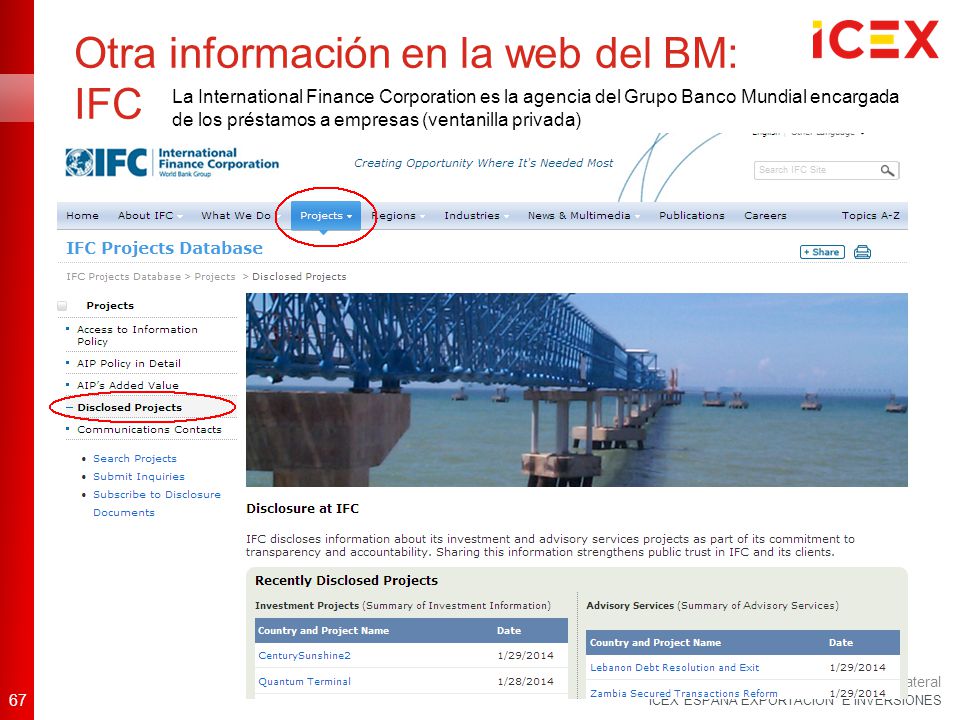Viewport: 960px width, 720px height.
Task: Collapse the Disclosed Projects item
Action: tap(129, 408)
